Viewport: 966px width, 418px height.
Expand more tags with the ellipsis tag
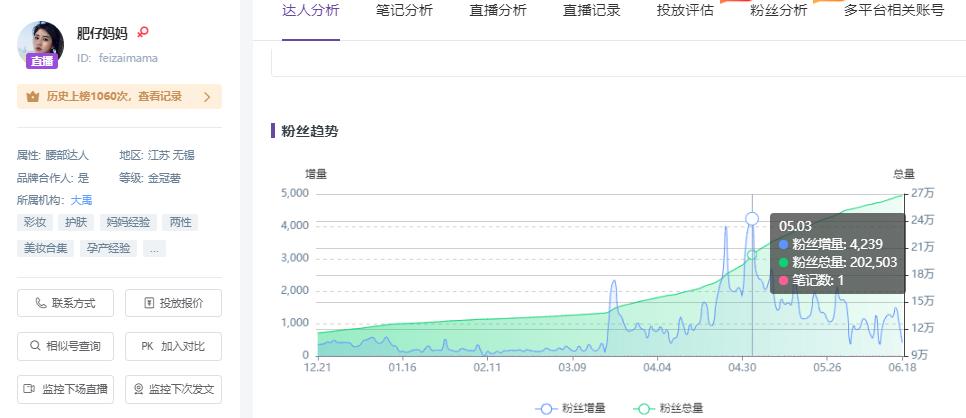coord(154,248)
